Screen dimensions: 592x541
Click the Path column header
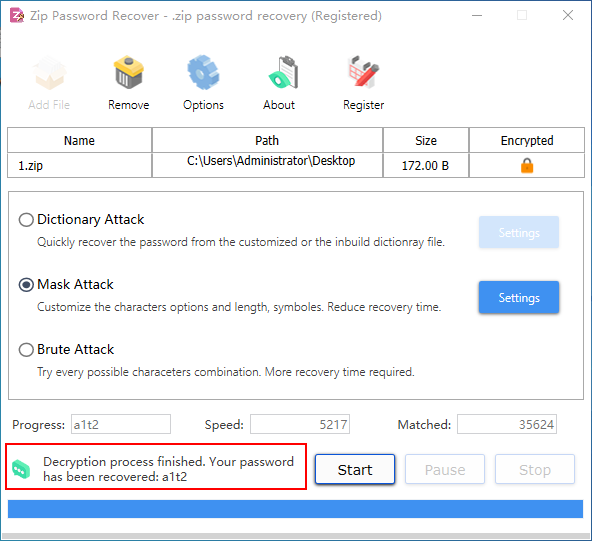coord(267,140)
